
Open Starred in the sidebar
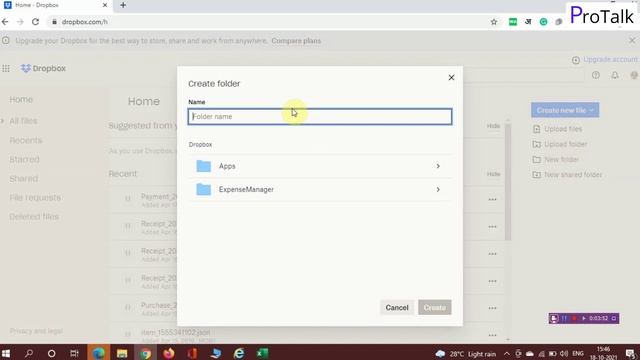click(x=24, y=160)
